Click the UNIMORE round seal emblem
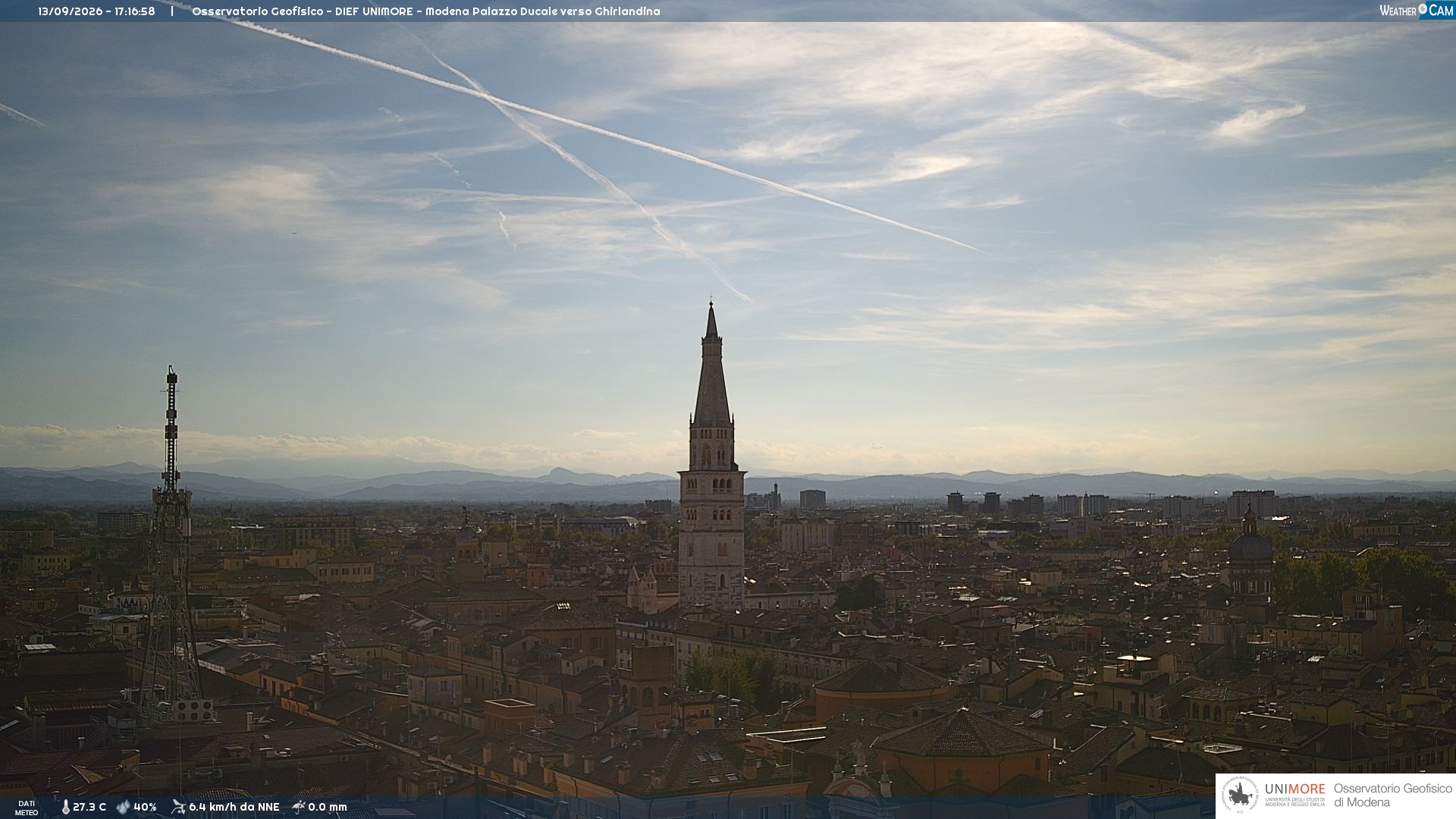The height and width of the screenshot is (819, 1456). click(x=1241, y=795)
